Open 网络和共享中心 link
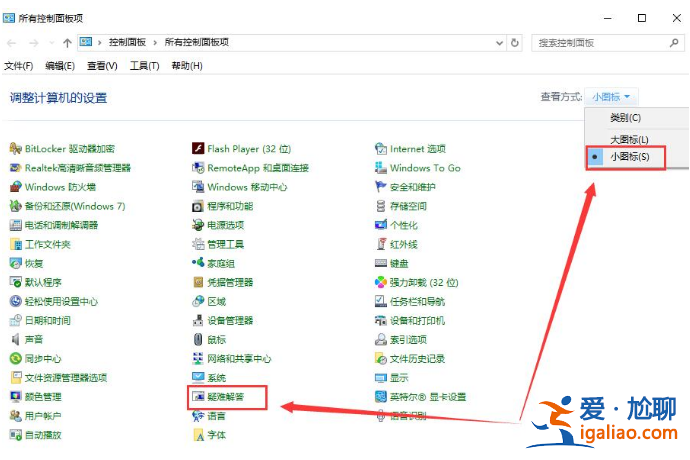690x460 pixels. coord(239,359)
